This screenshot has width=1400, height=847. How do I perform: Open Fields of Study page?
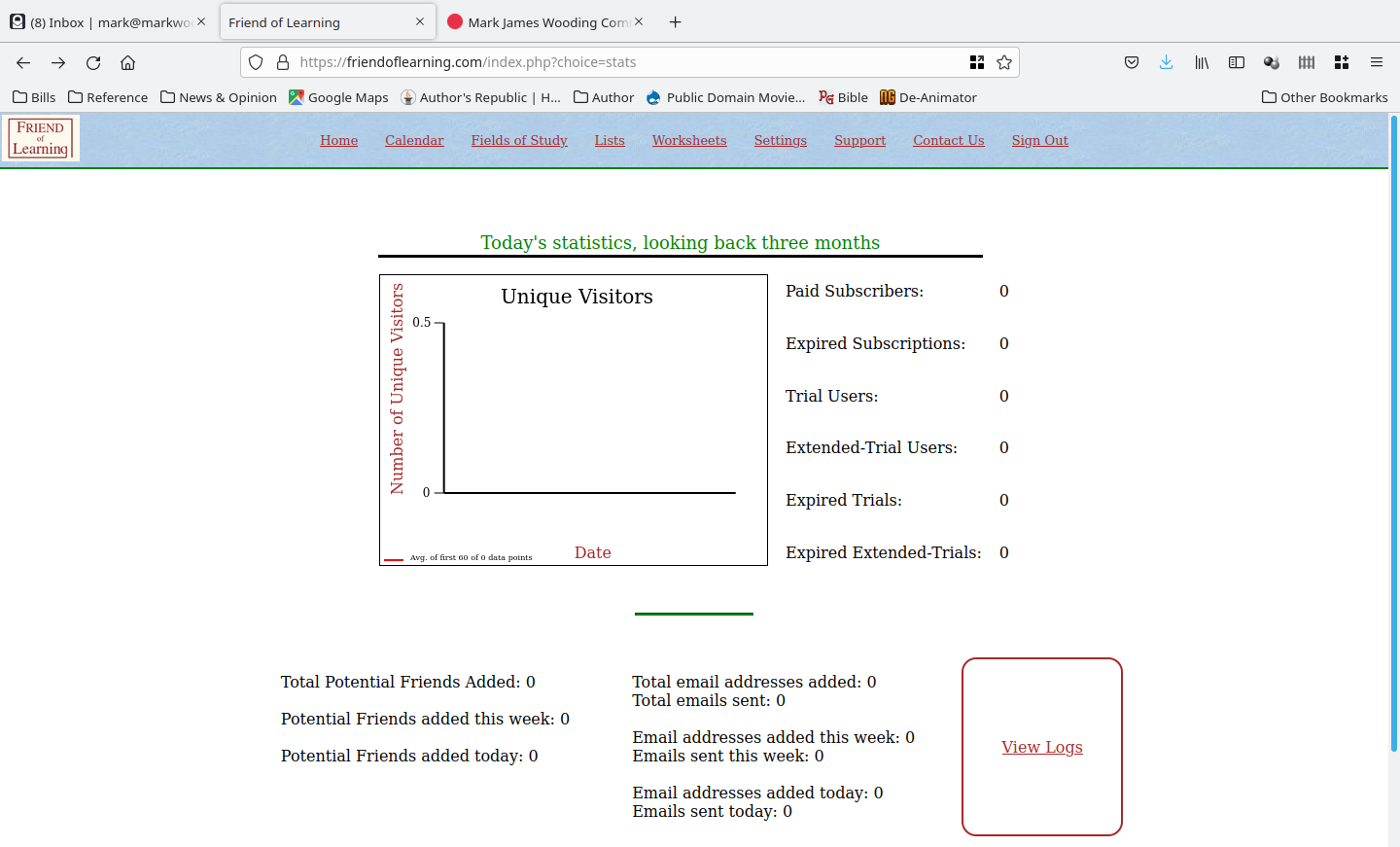coord(519,140)
